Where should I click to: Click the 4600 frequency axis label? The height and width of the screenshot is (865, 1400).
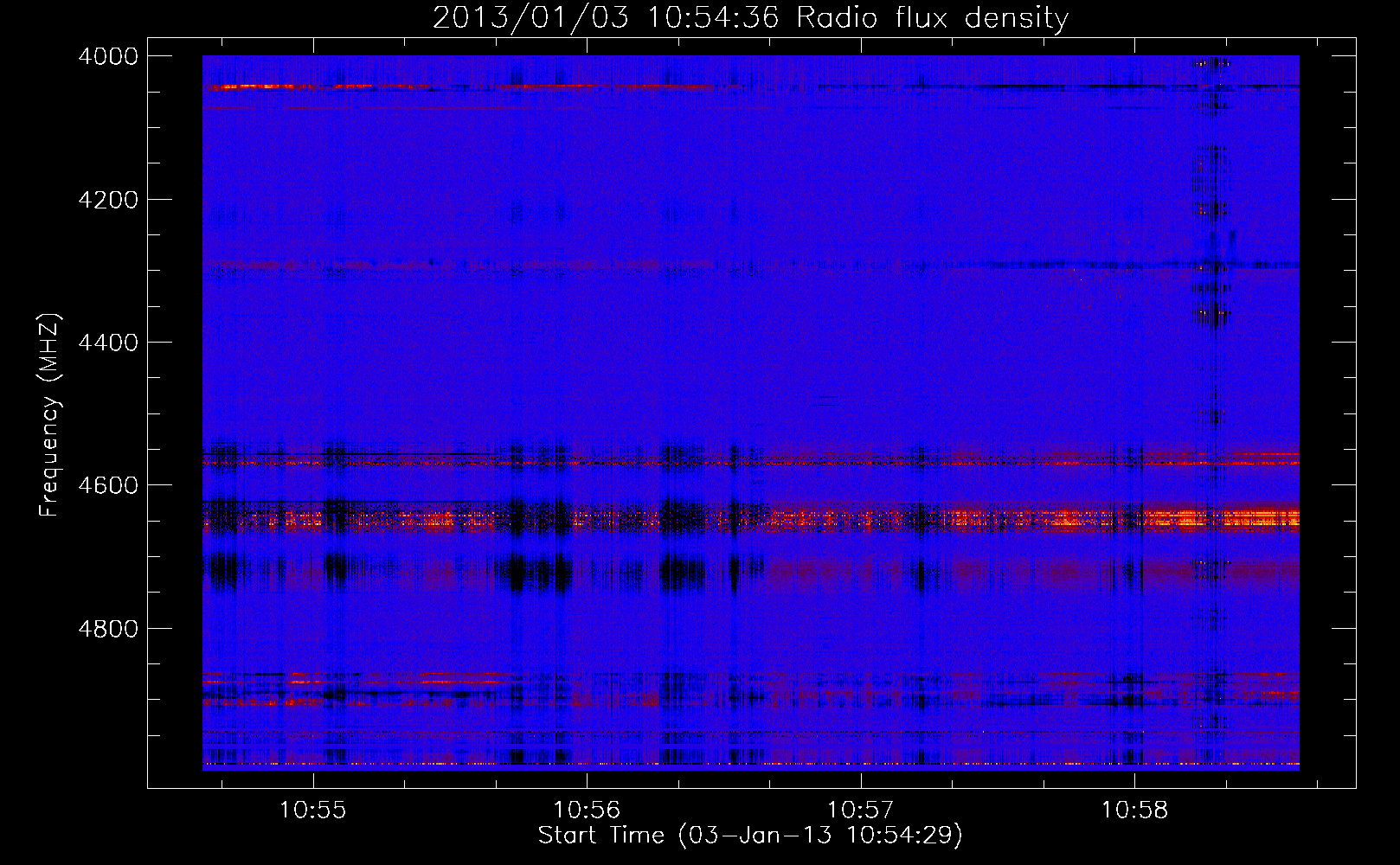(108, 485)
